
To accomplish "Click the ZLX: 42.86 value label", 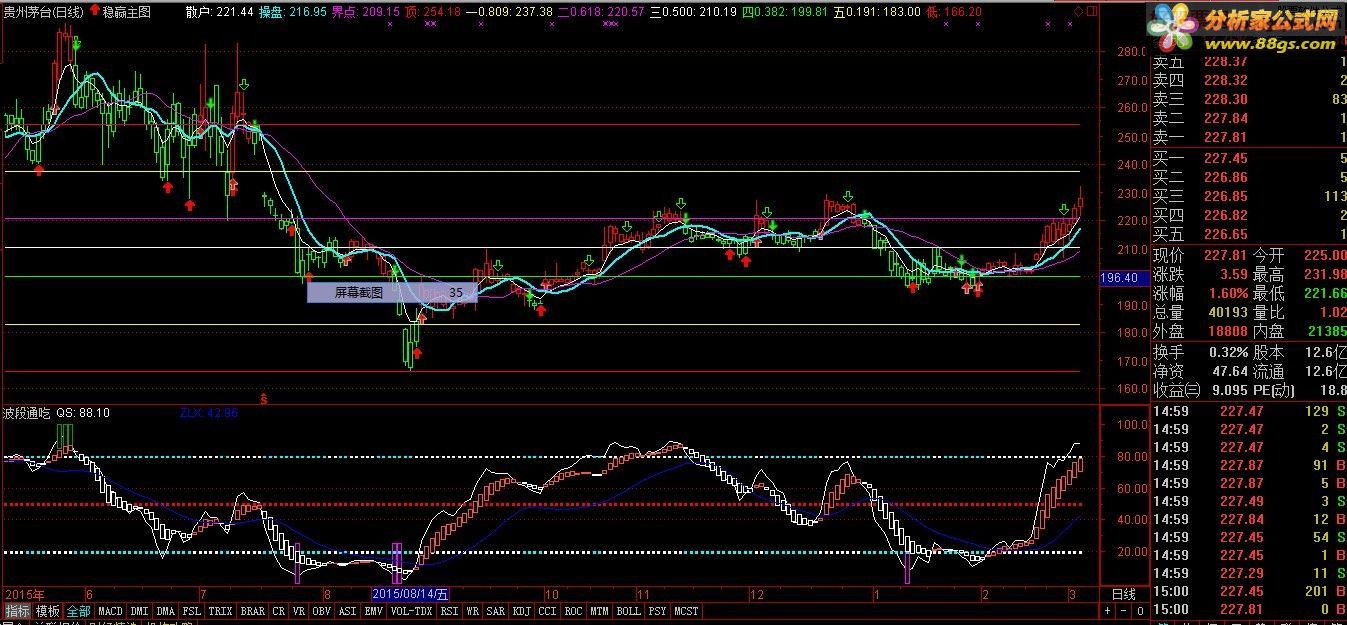I will 209,412.
